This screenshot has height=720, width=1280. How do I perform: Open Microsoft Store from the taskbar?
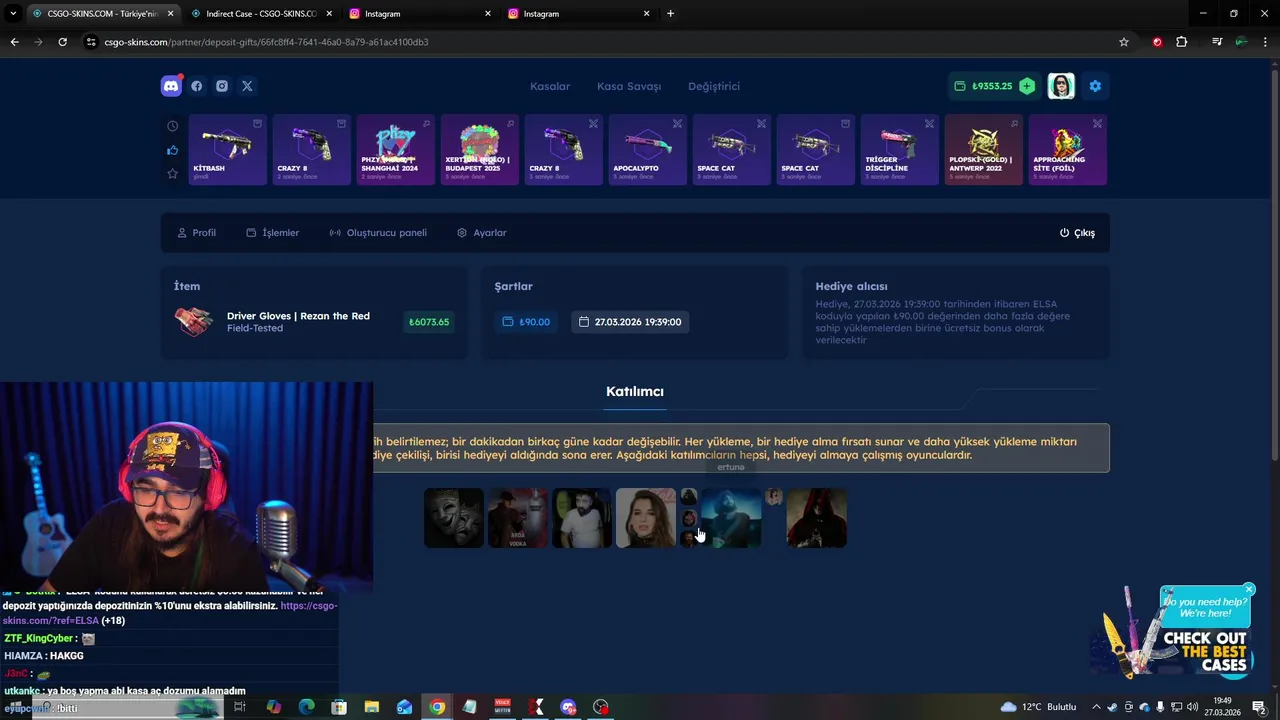339,707
